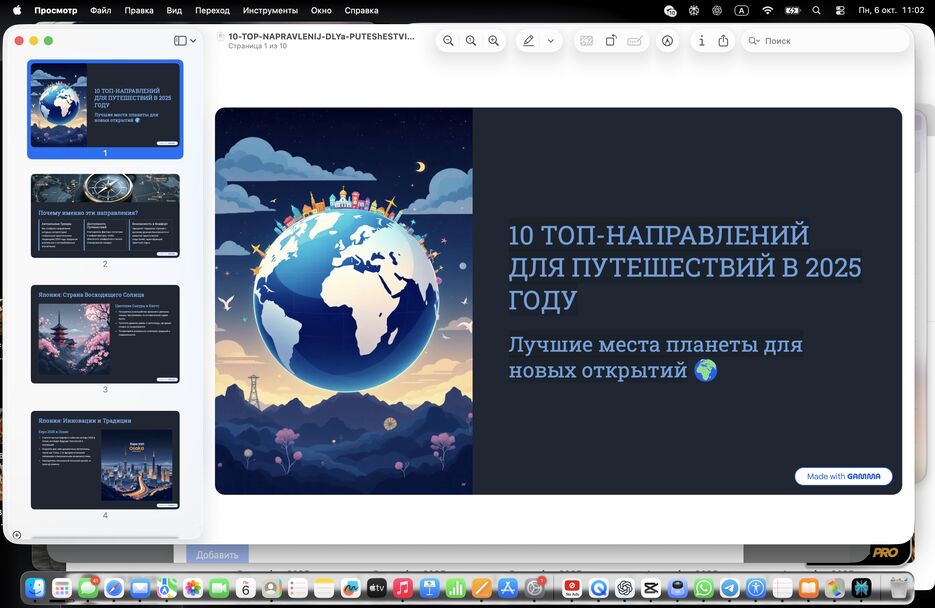The width and height of the screenshot is (935, 608).
Task: Open the highlight color dropdown chevron
Action: point(550,40)
